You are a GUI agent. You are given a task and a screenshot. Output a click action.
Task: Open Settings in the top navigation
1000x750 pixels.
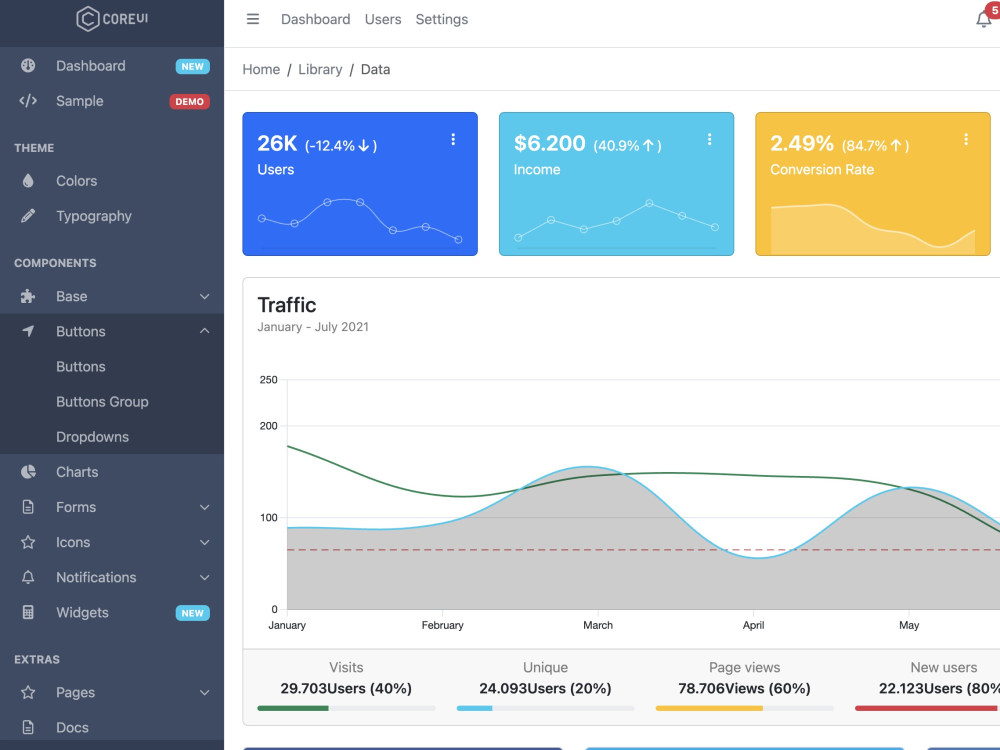click(441, 19)
